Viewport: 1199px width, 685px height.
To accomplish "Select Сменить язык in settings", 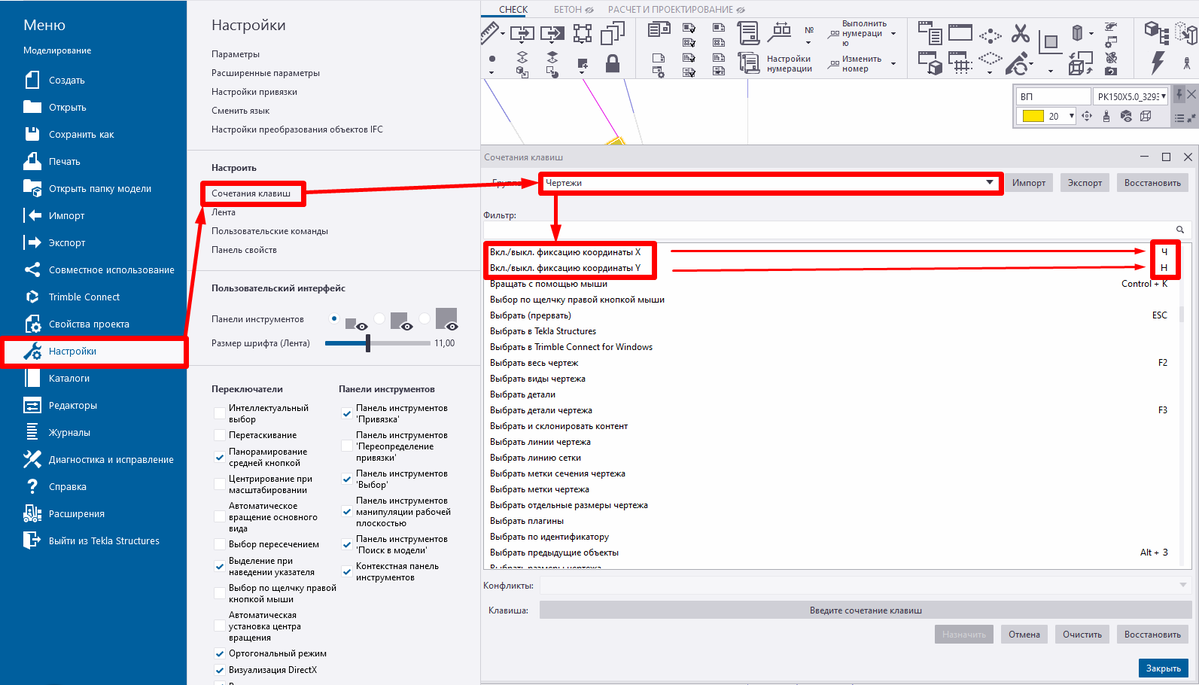I will pyautogui.click(x=240, y=111).
